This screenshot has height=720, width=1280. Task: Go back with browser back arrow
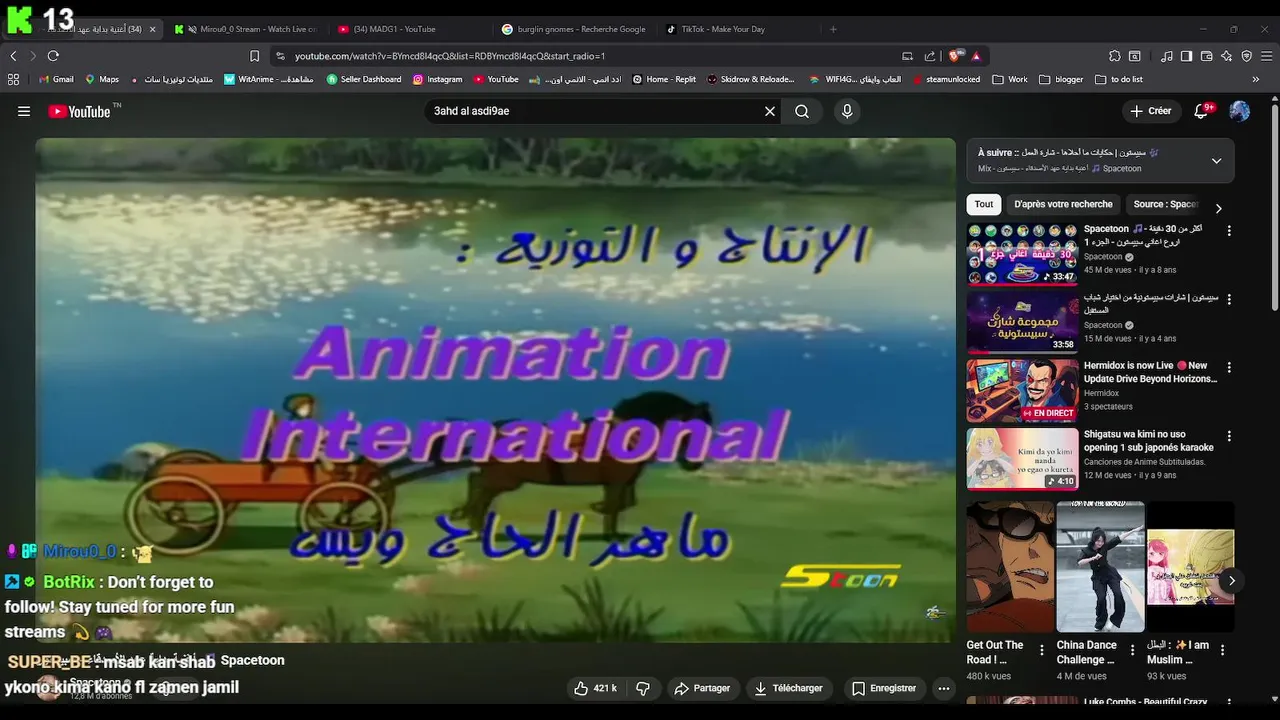pyautogui.click(x=14, y=56)
